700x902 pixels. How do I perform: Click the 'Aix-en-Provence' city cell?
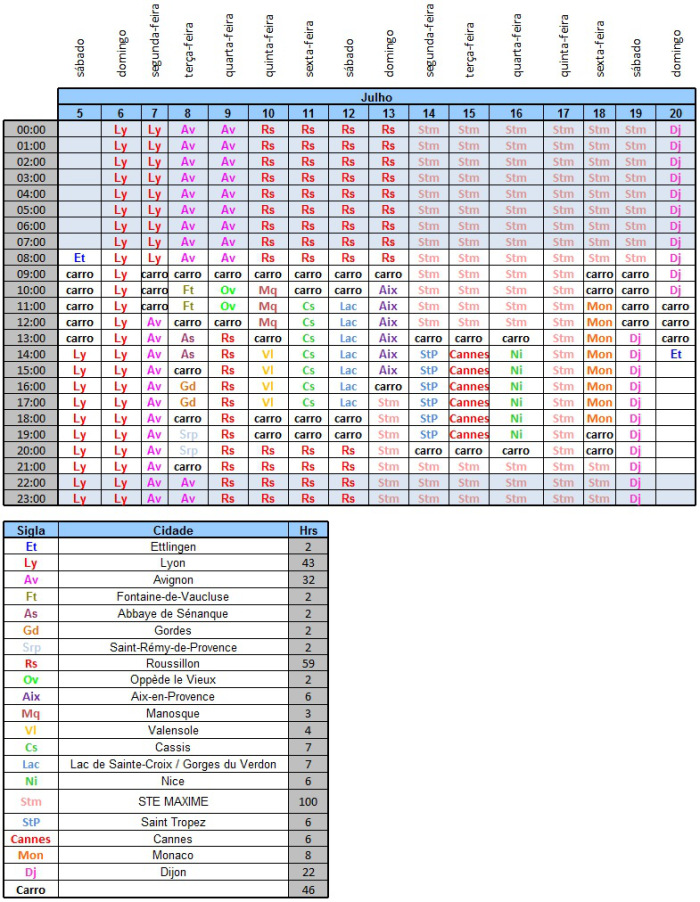pos(173,696)
